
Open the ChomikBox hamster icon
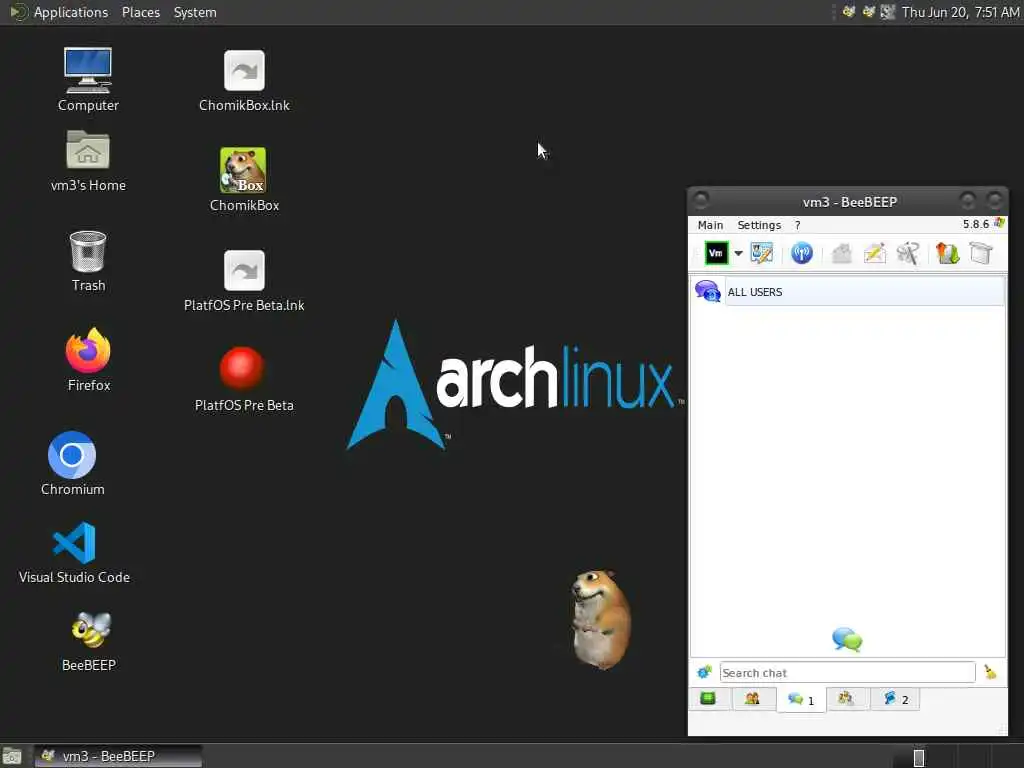(244, 179)
